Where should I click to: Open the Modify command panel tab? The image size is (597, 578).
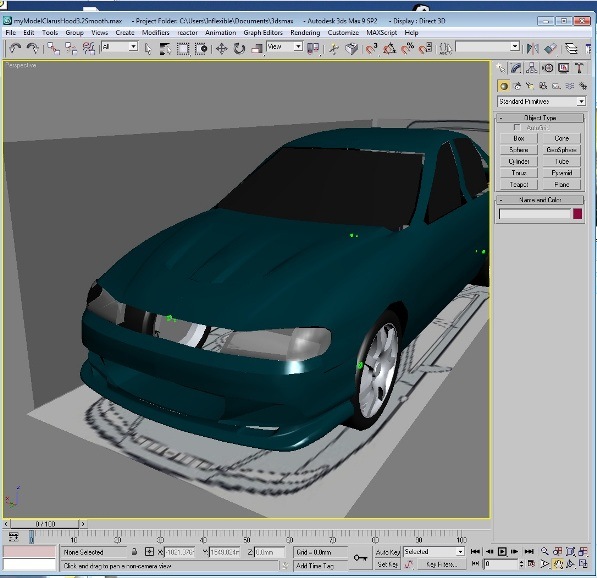[x=516, y=68]
